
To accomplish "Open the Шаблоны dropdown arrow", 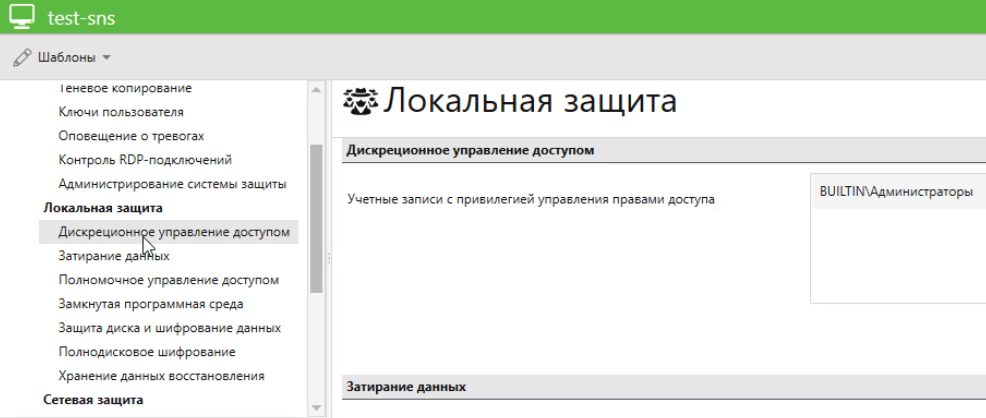I will pyautogui.click(x=106, y=58).
